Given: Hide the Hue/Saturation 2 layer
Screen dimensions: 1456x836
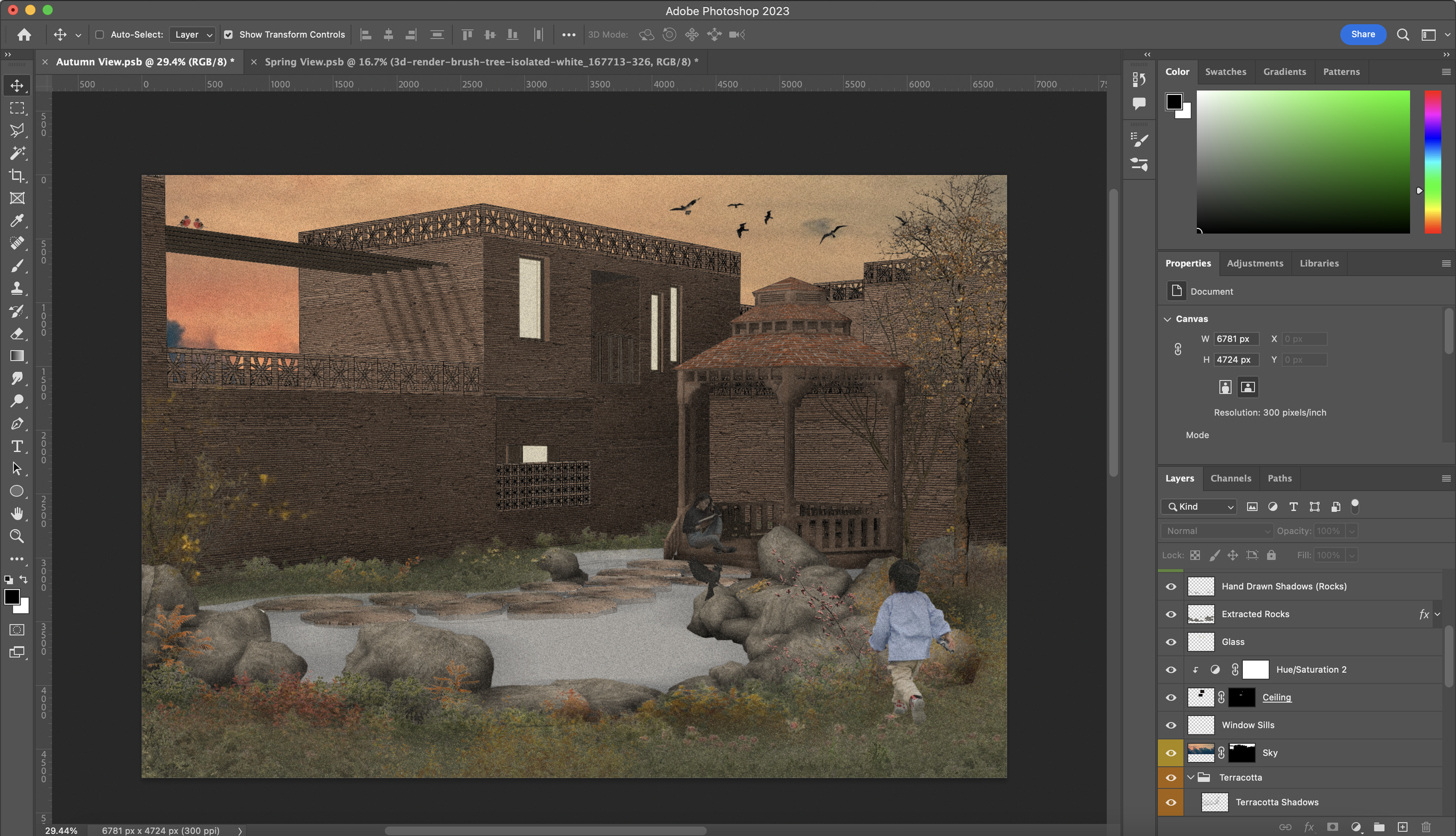Looking at the screenshot, I should 1171,669.
